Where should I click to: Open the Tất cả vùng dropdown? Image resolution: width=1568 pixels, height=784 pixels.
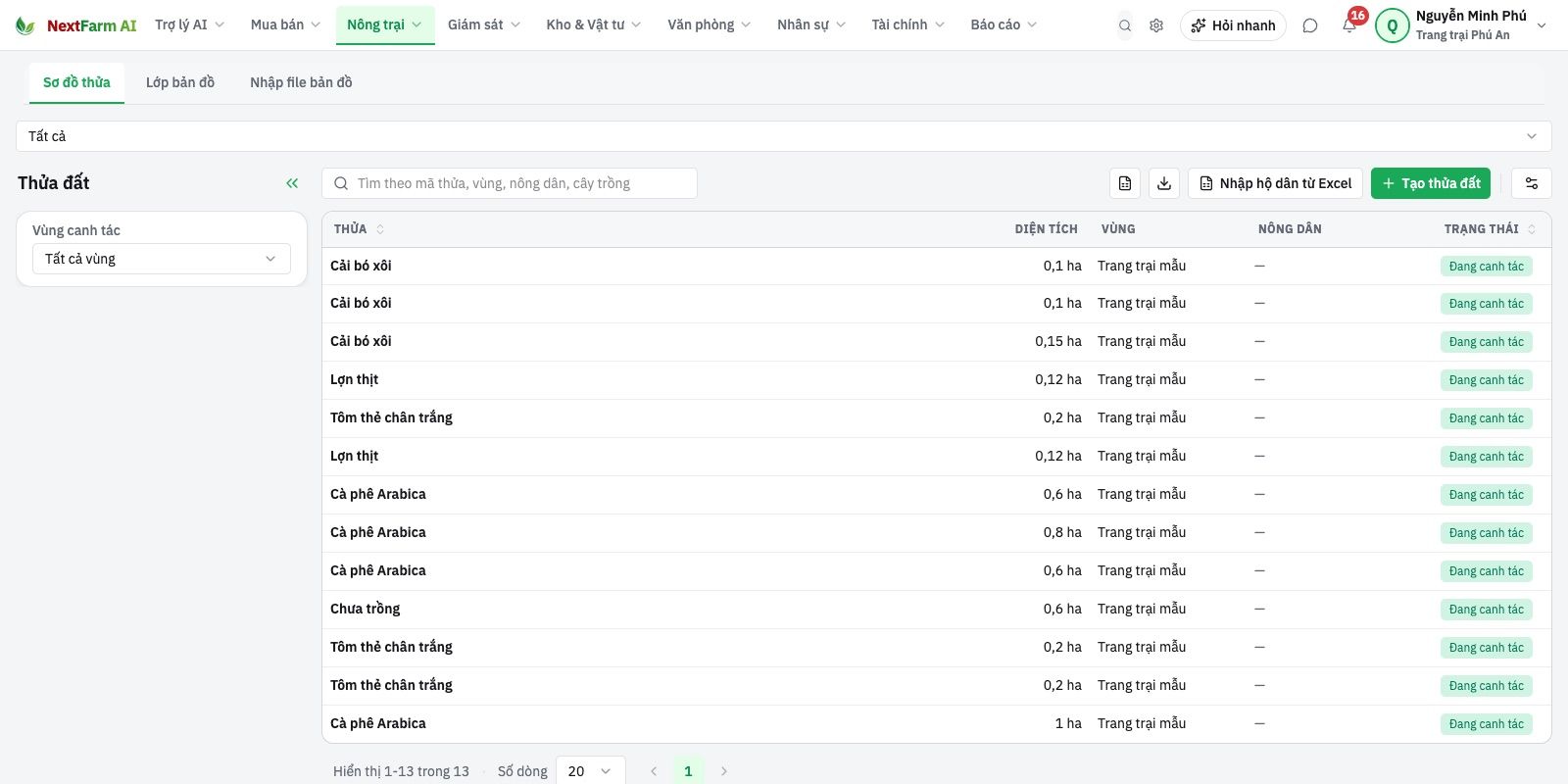(162, 259)
